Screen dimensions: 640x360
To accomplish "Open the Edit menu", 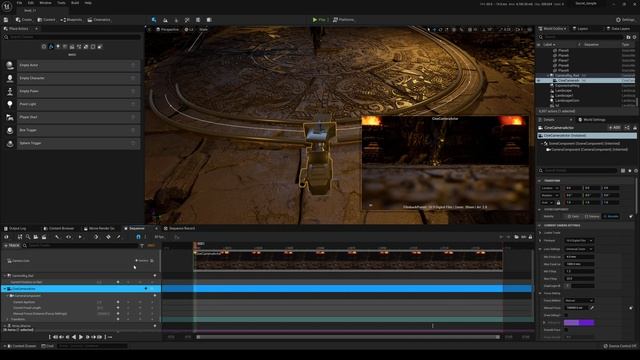I will (x=31, y=3).
